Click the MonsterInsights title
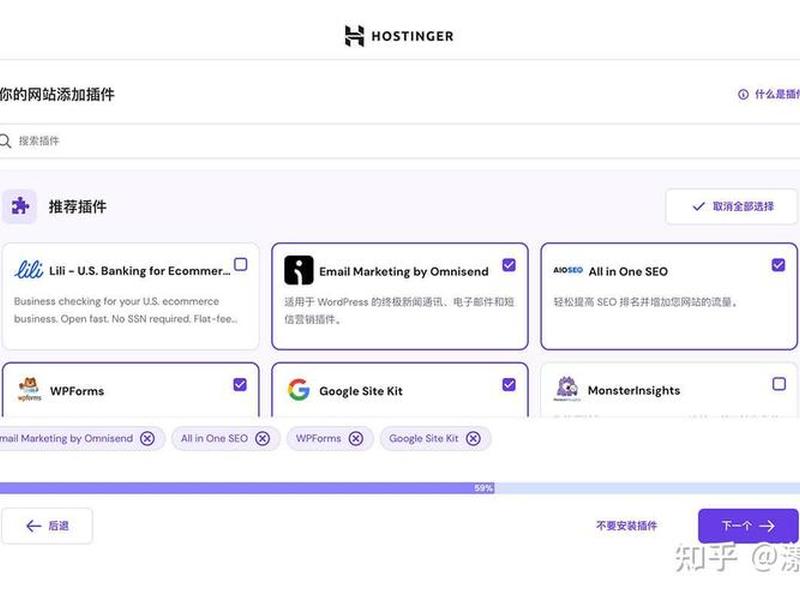The width and height of the screenshot is (800, 600). (x=634, y=390)
